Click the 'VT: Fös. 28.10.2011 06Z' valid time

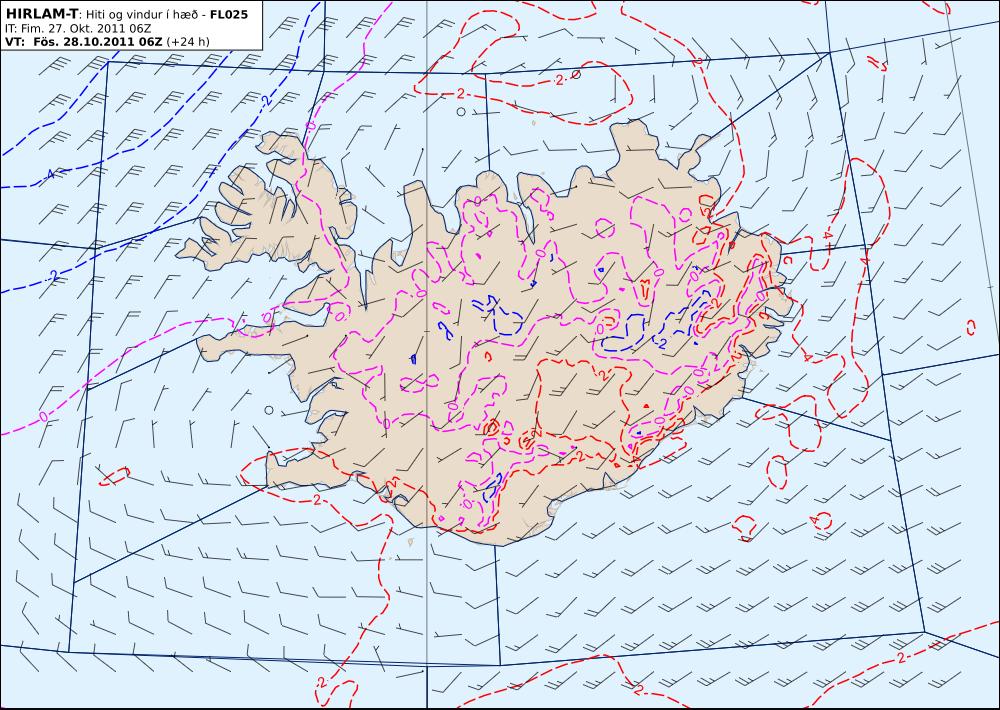pyautogui.click(x=84, y=41)
